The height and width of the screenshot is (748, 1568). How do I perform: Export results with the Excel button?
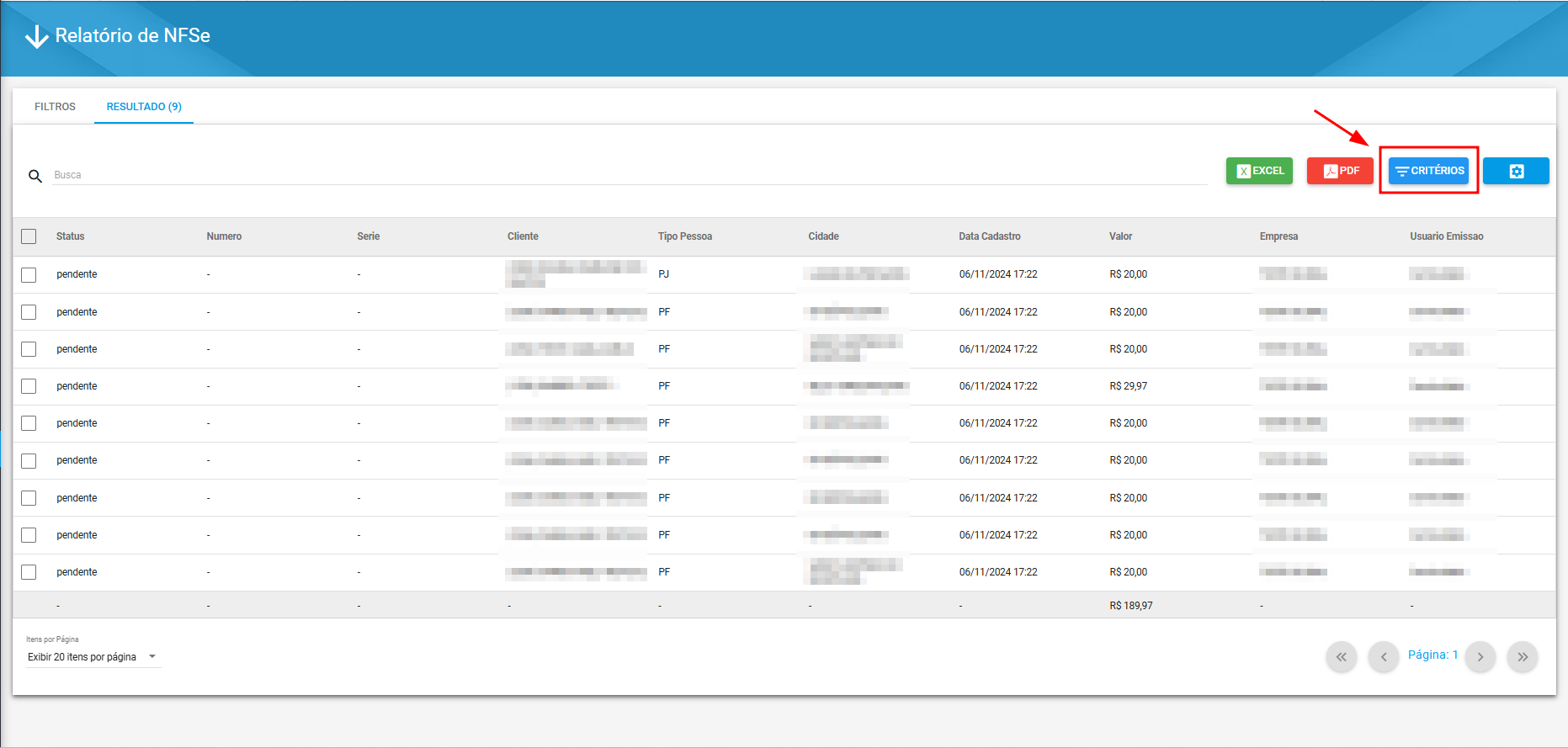coord(1259,171)
